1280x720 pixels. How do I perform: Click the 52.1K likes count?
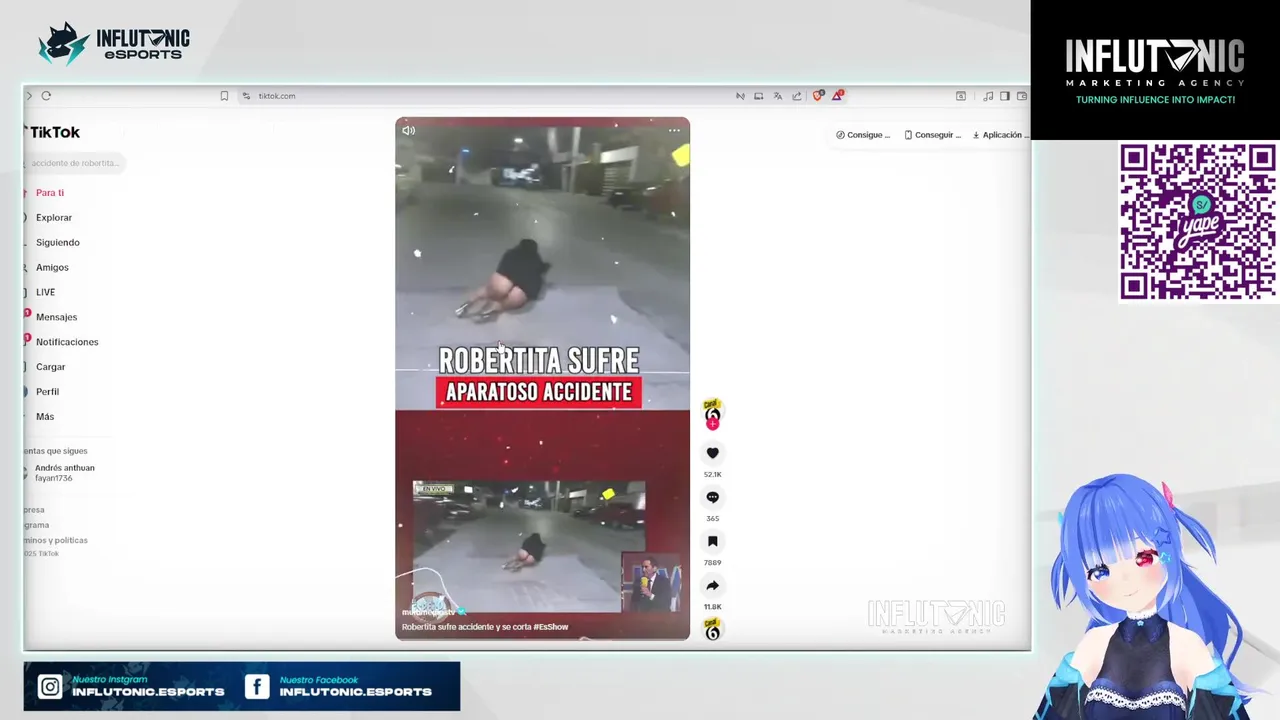[712, 474]
